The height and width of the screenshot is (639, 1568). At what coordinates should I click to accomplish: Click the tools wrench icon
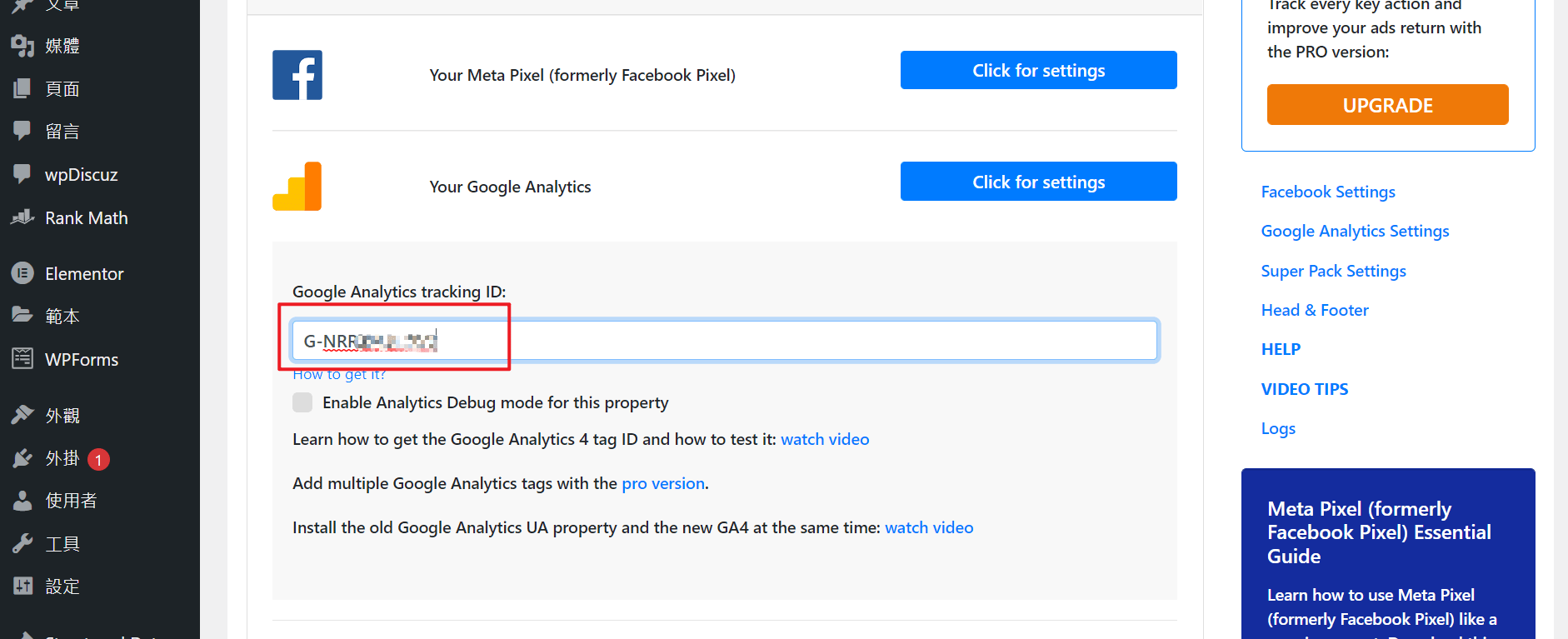pyautogui.click(x=22, y=544)
